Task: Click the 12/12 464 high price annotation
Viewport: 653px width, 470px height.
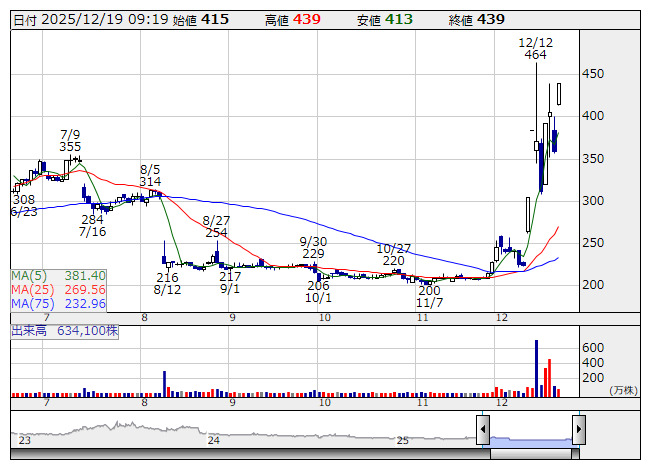Action: pyautogui.click(x=536, y=49)
